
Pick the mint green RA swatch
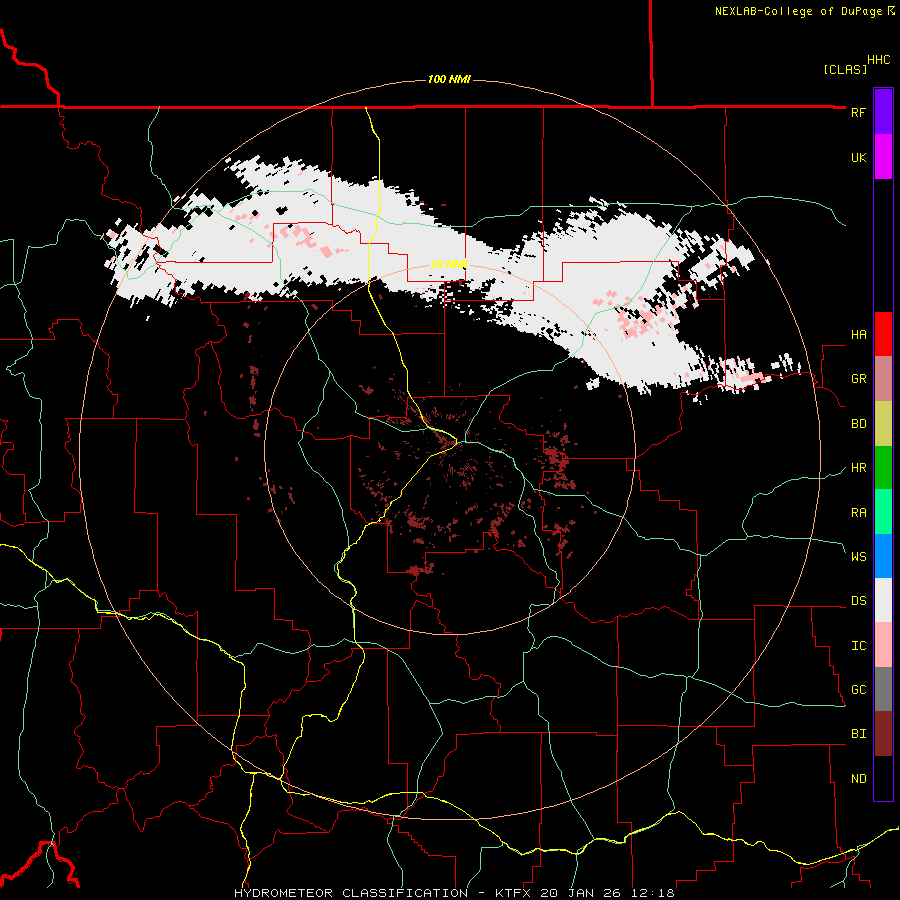(883, 512)
